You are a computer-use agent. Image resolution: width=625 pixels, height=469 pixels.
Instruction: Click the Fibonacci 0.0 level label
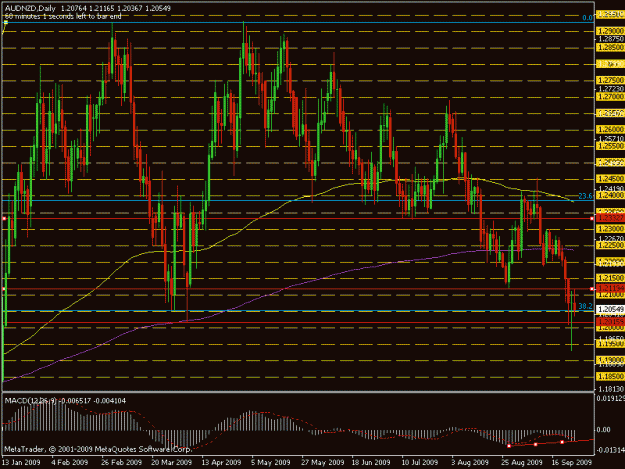click(587, 18)
